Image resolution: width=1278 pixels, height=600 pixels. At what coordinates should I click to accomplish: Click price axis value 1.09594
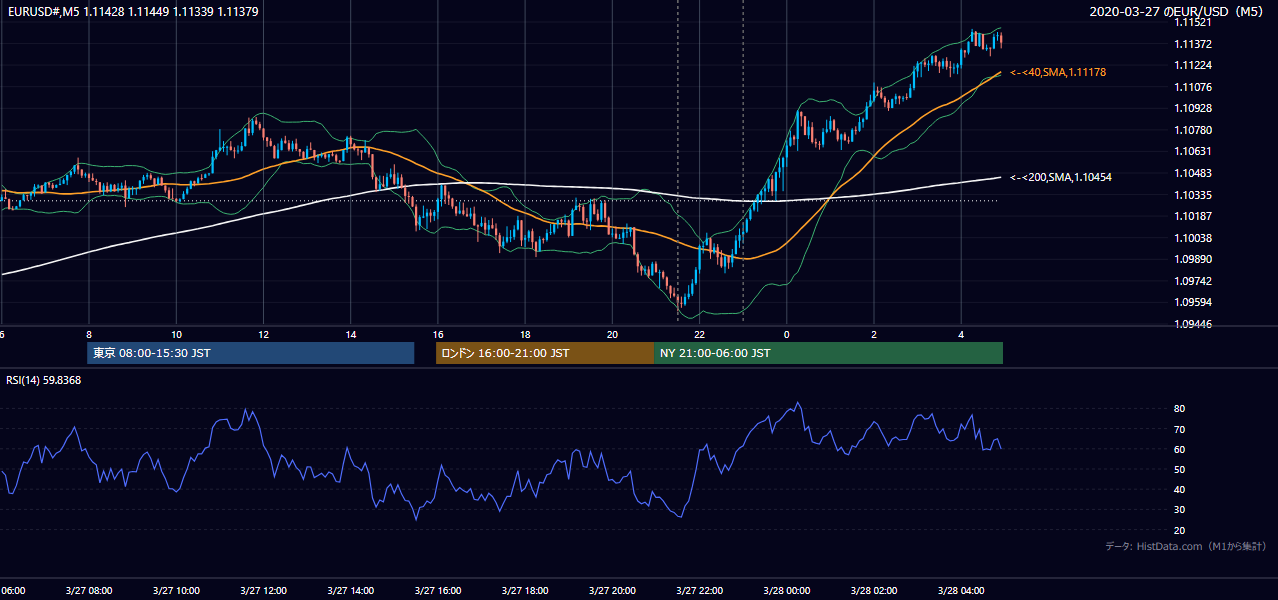(x=1192, y=302)
